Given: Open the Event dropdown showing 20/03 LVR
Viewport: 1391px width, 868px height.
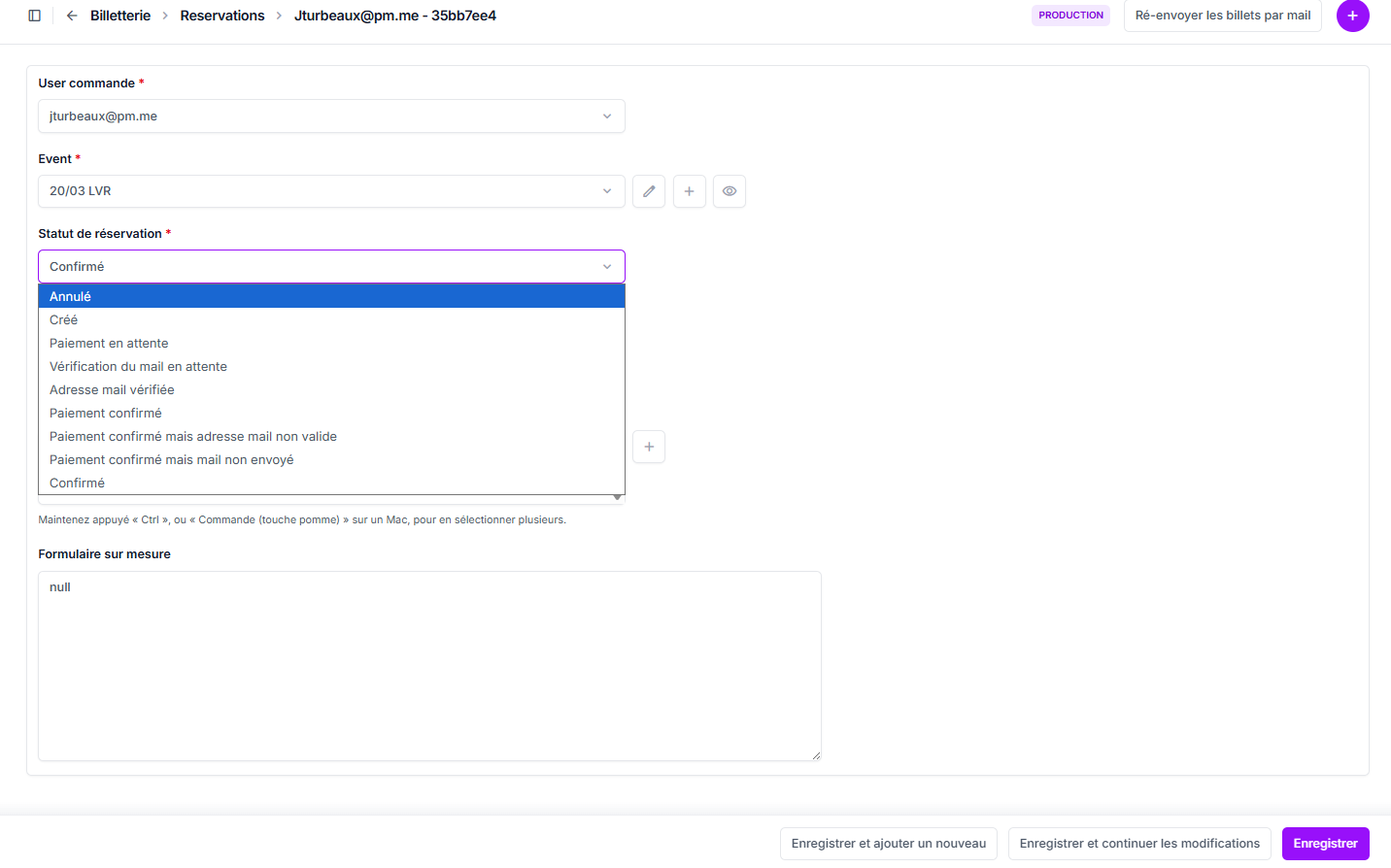Looking at the screenshot, I should pyautogui.click(x=331, y=191).
